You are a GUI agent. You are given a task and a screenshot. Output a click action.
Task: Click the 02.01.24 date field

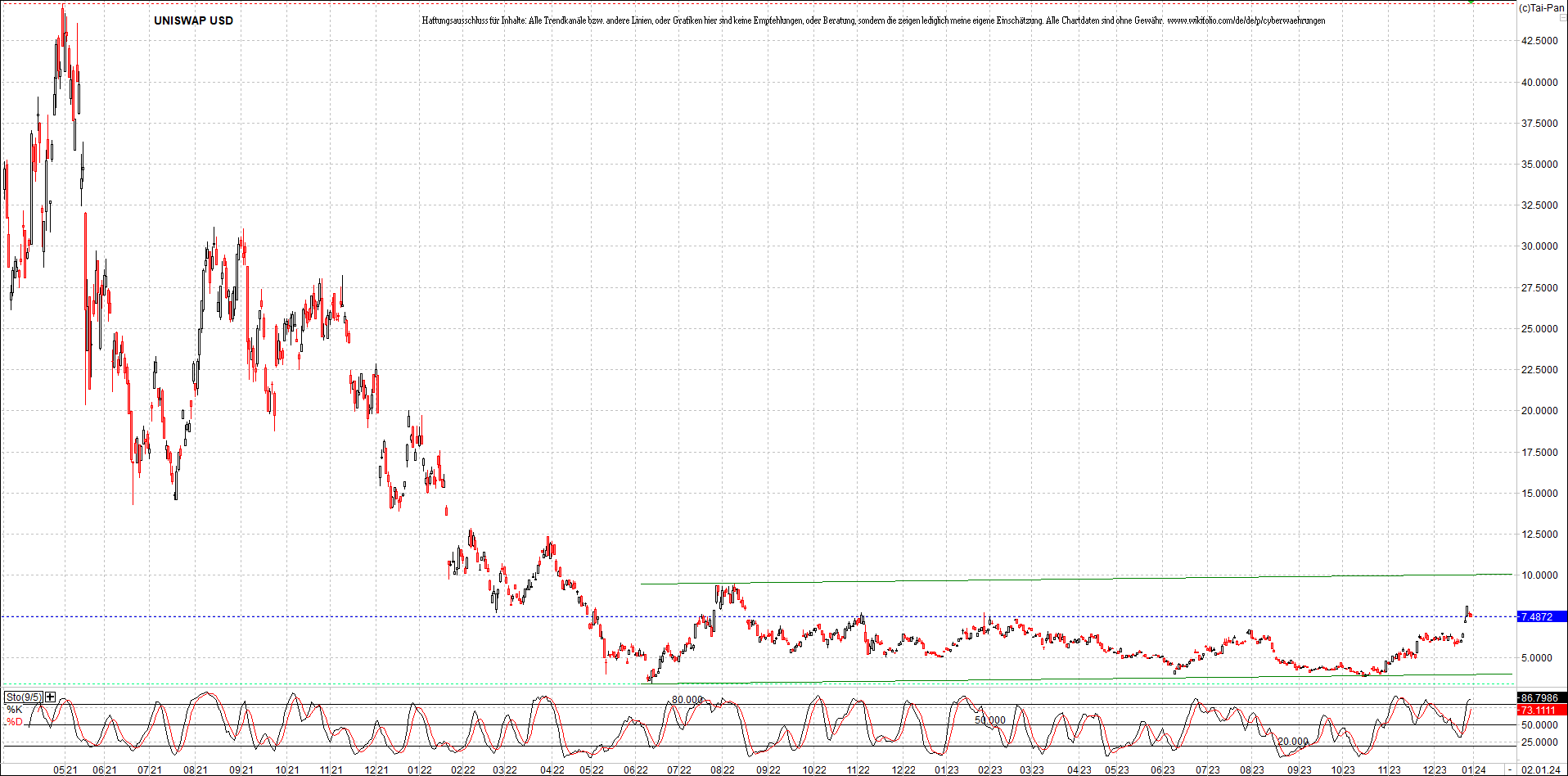(1540, 770)
